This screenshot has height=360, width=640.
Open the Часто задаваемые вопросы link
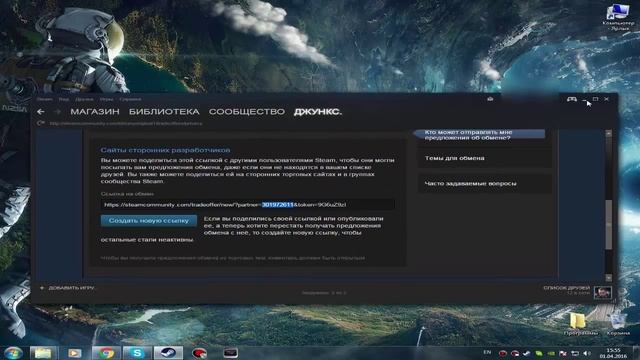[x=485, y=184]
